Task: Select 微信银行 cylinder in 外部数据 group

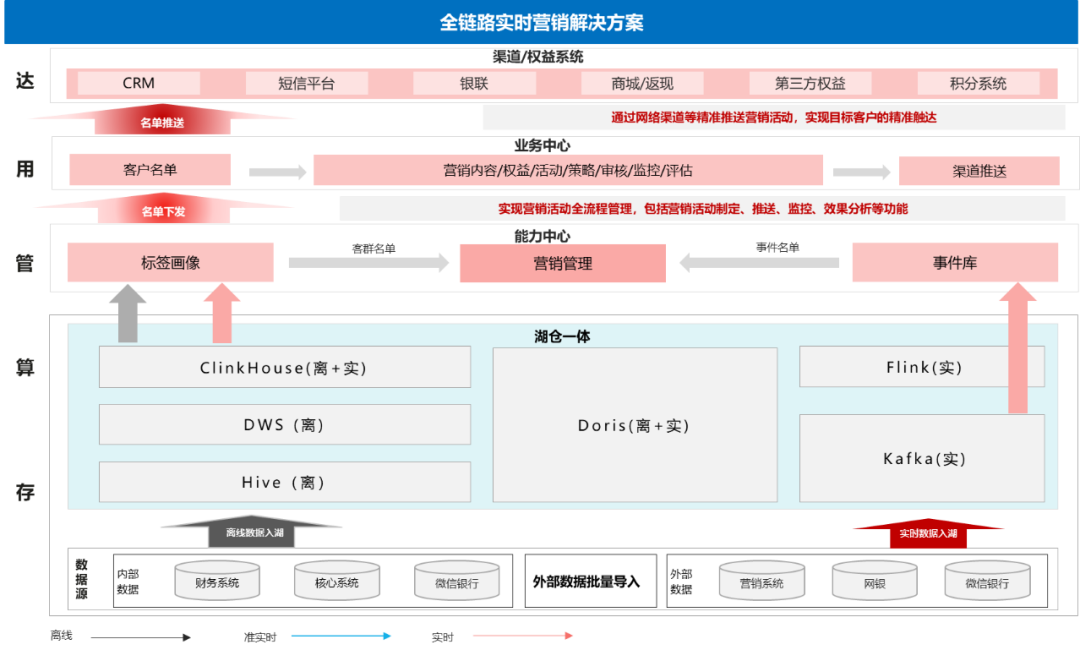Action: coord(987,580)
